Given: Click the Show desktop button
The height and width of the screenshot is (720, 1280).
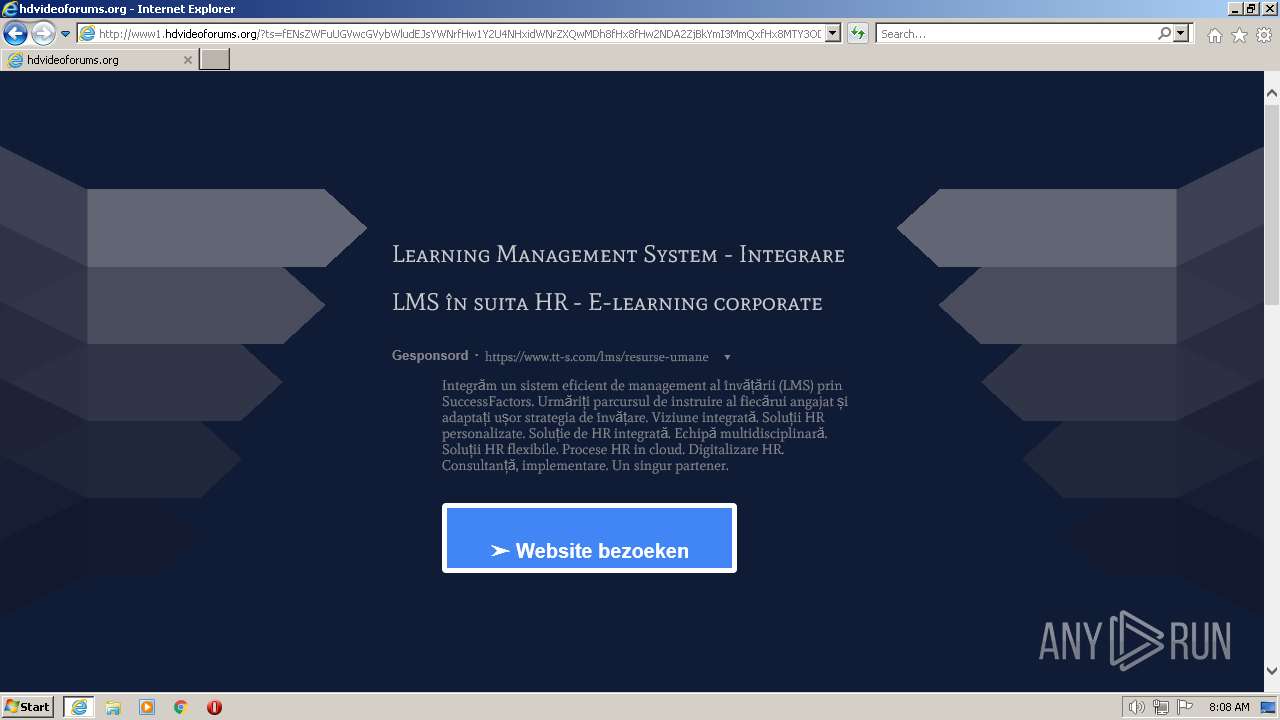Looking at the screenshot, I should click(1268, 707).
